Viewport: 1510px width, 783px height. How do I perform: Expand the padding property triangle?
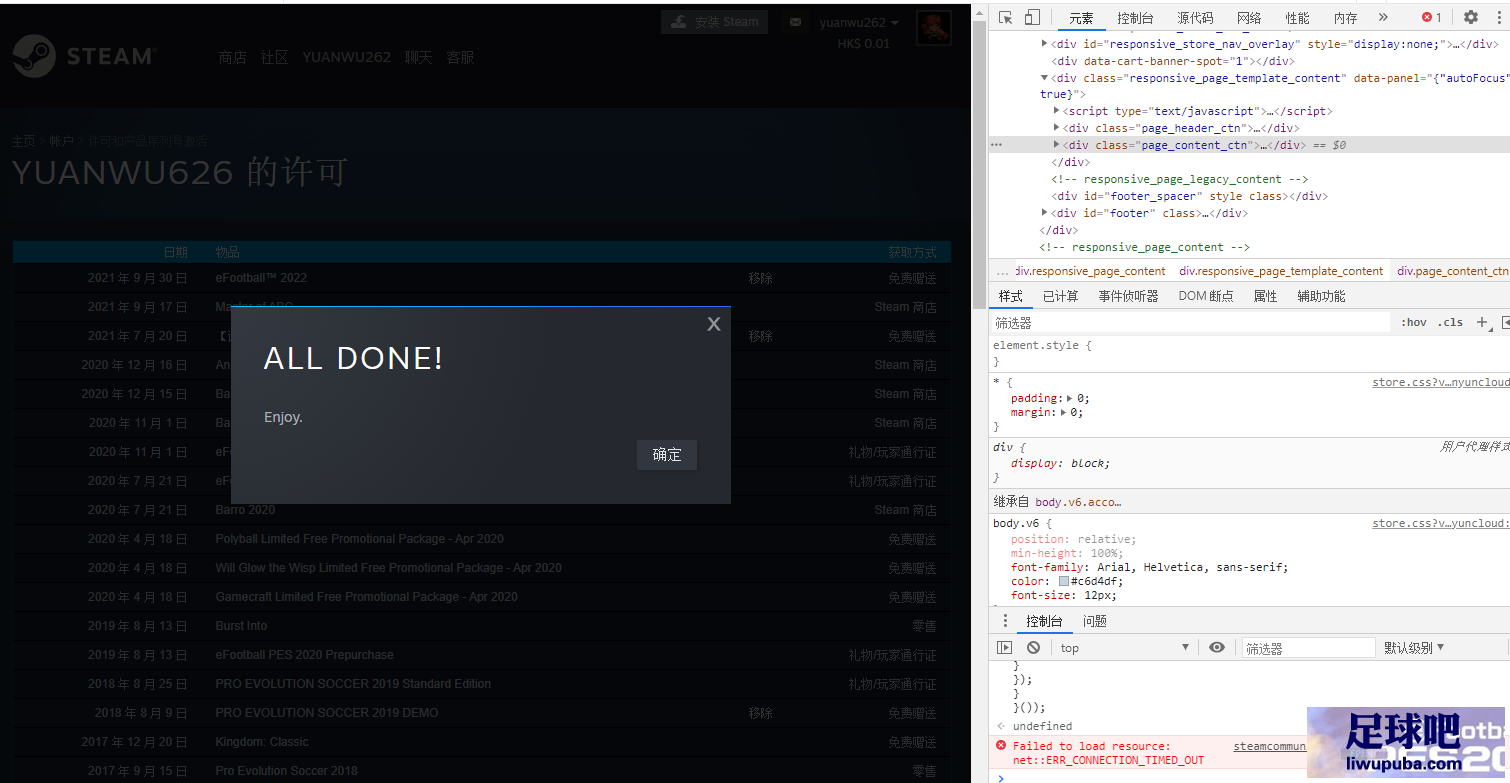click(x=1070, y=398)
